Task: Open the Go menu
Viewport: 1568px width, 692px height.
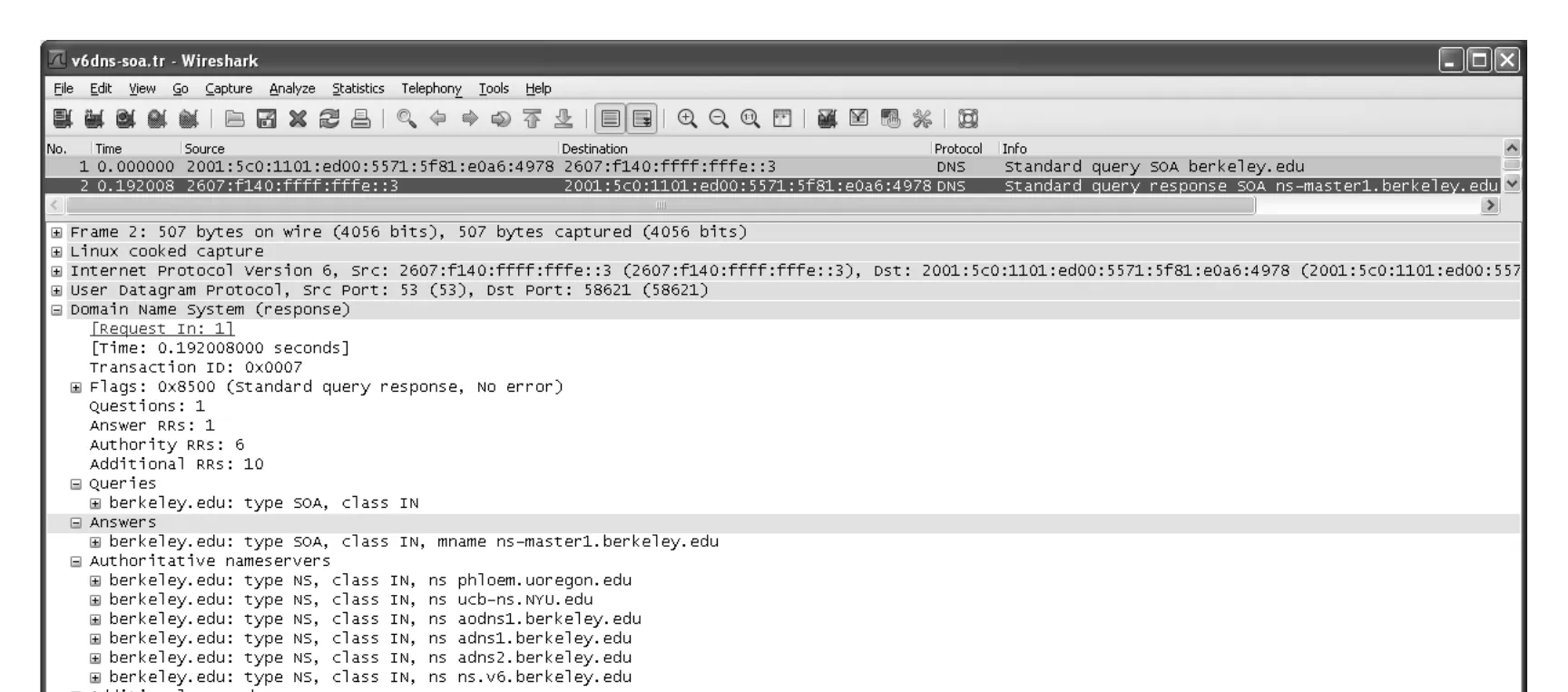Action: coord(181,89)
